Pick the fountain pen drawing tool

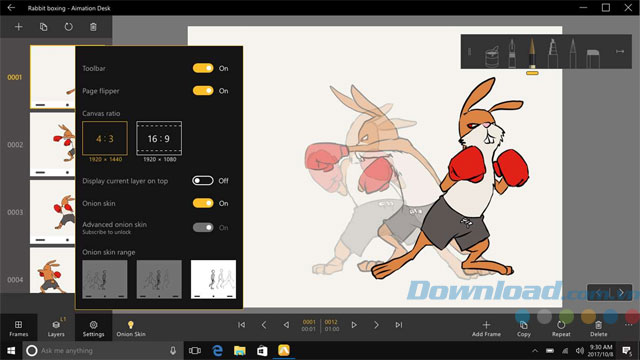512,53
